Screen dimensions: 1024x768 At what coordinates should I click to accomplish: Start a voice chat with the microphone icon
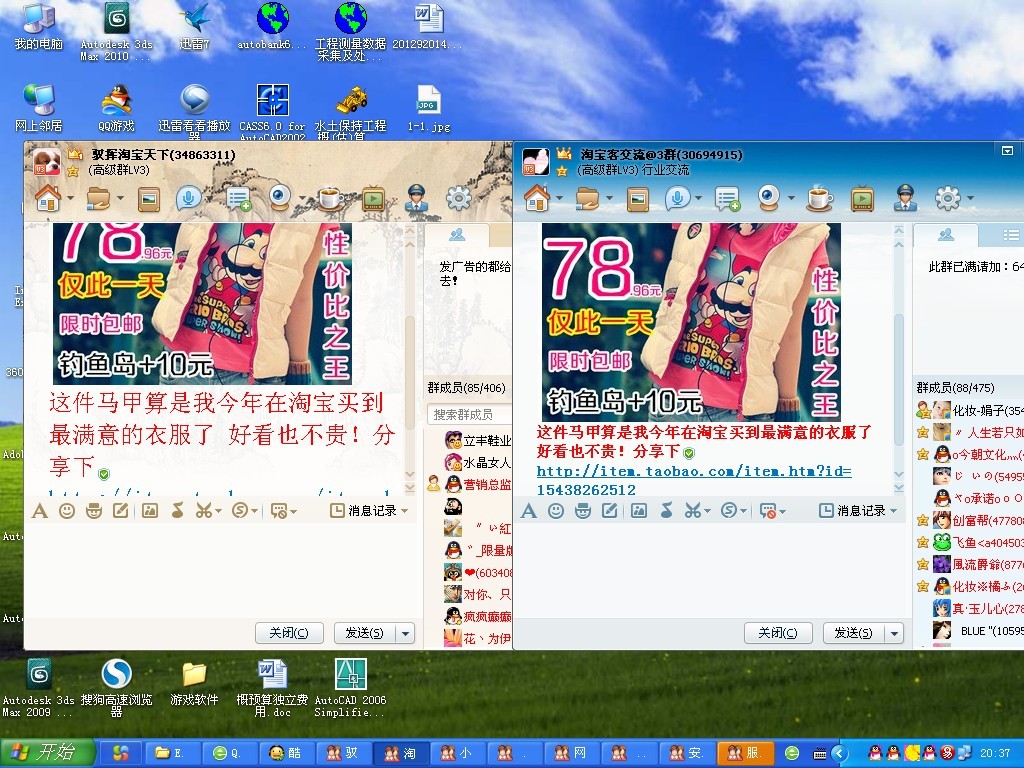[678, 199]
